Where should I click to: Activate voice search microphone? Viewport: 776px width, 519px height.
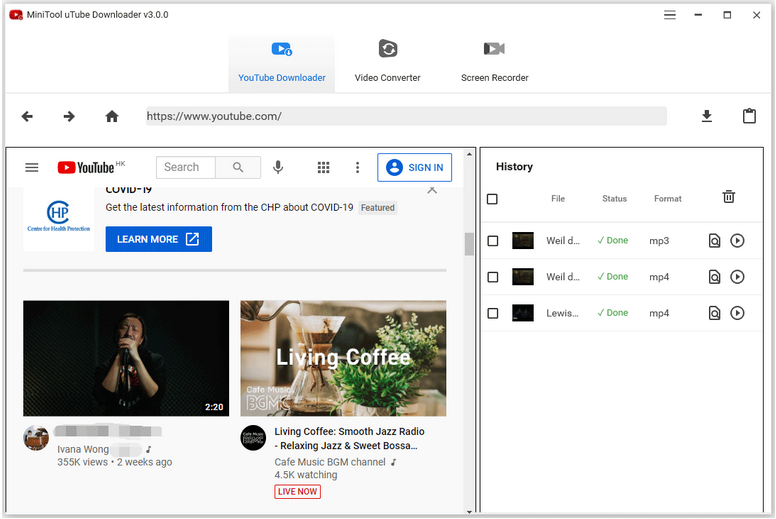point(278,167)
